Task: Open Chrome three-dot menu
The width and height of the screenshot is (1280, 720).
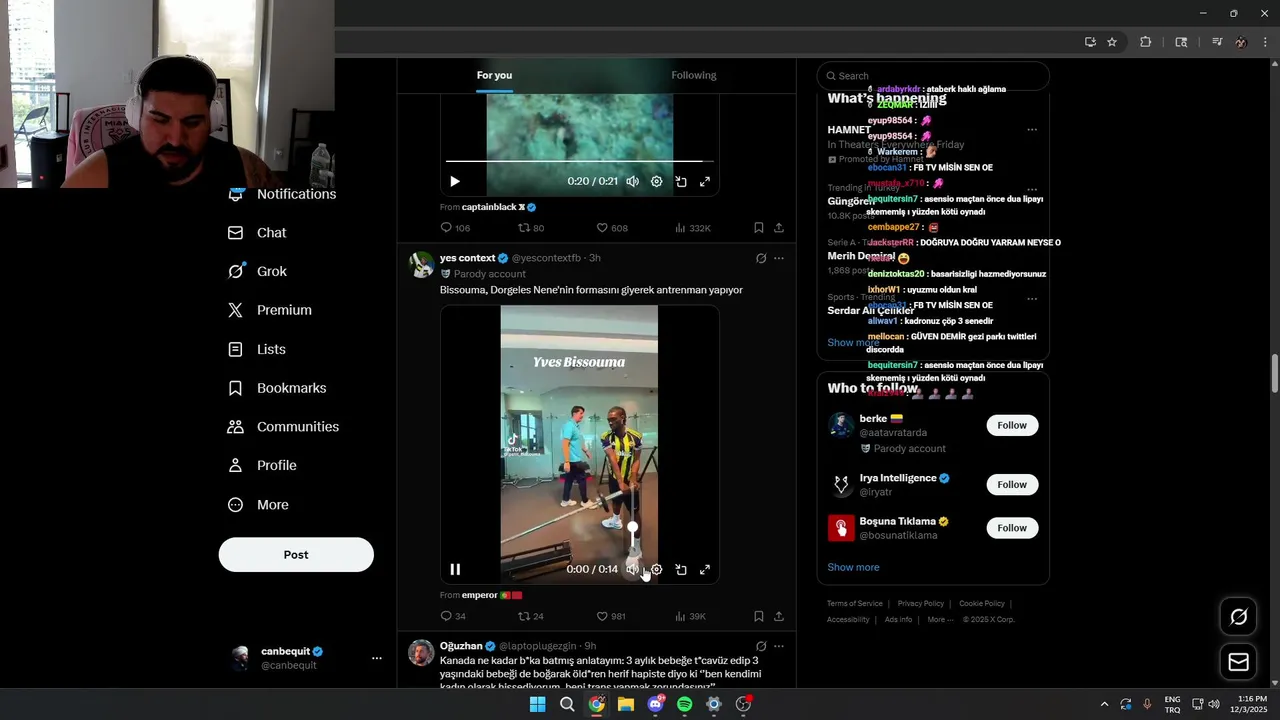Action: click(x=1266, y=42)
